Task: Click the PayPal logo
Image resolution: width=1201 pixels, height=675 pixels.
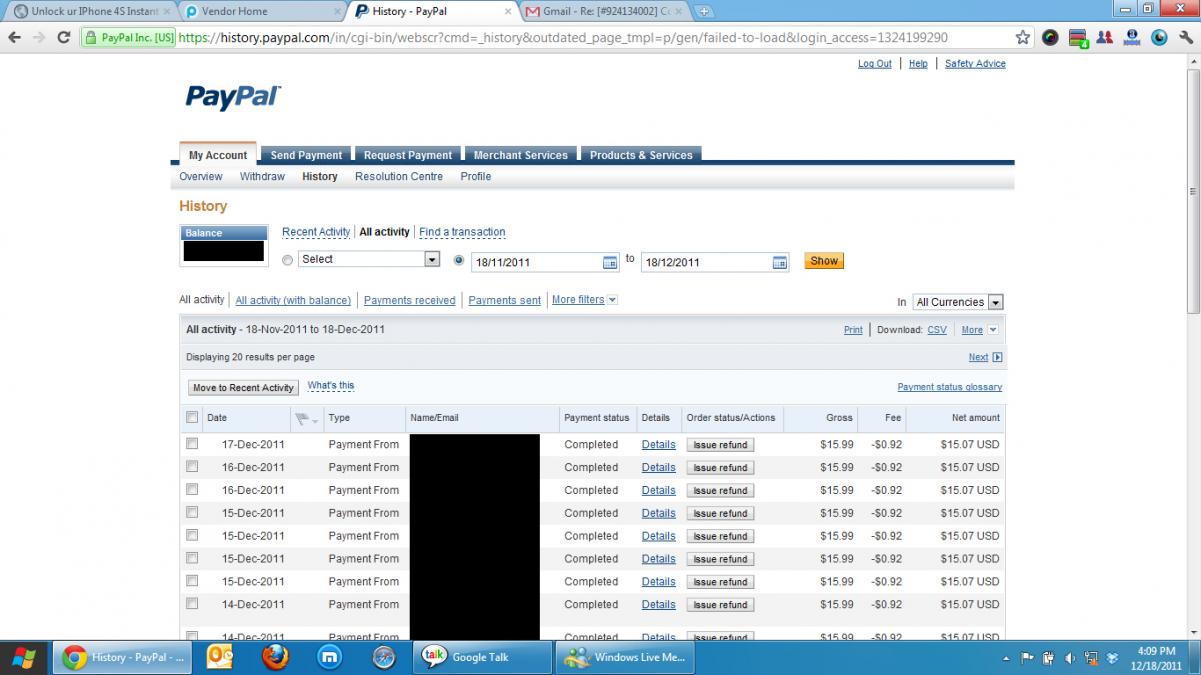Action: pos(233,97)
